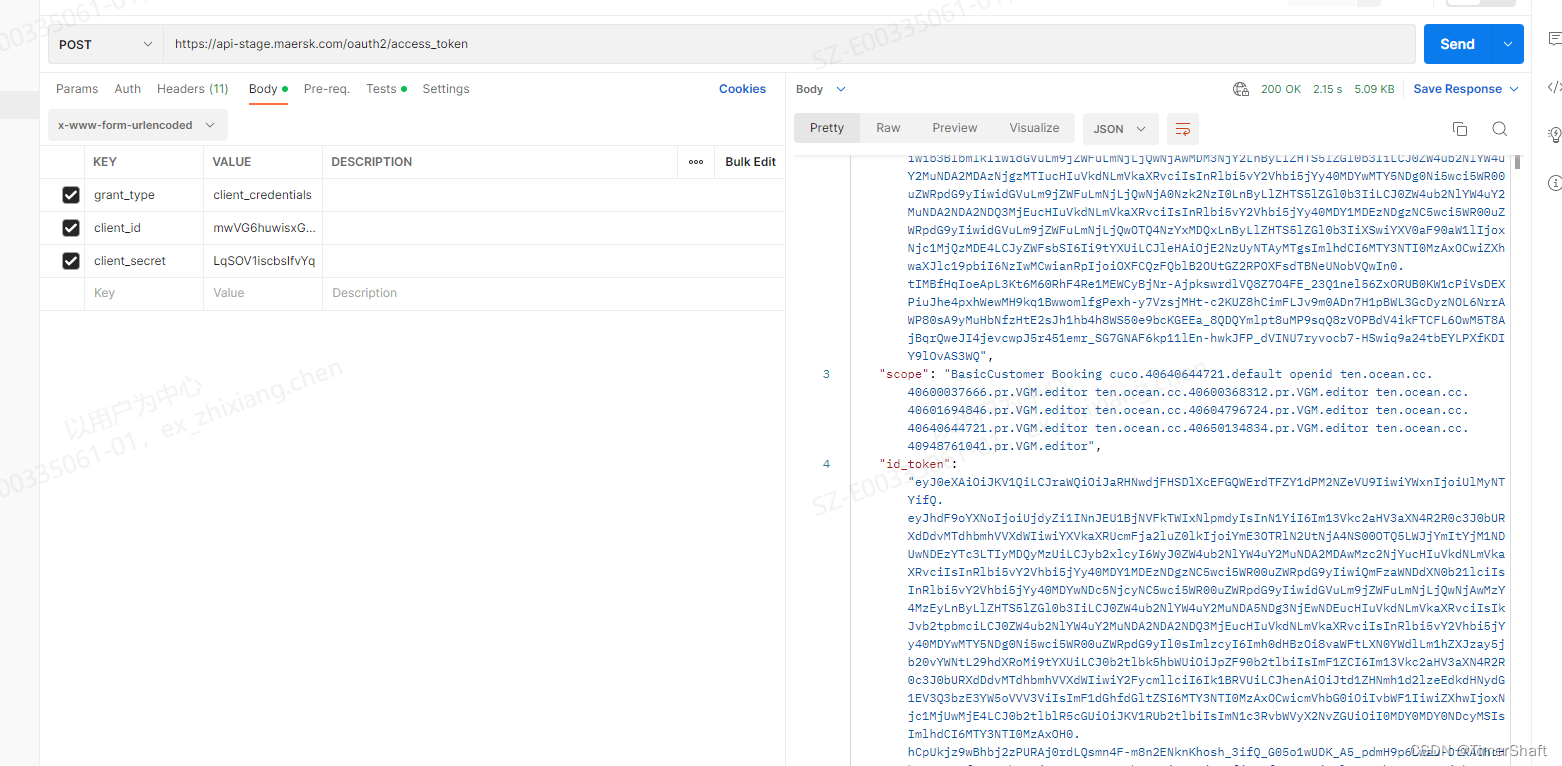This screenshot has width=1562, height=766.
Task: Open the x-www-form-urlencoded body type dropdown
Action: (x=137, y=125)
